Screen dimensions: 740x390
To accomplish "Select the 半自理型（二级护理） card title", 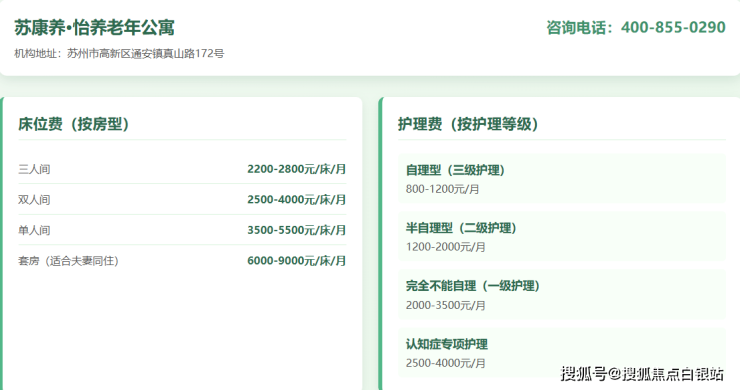I will 462,228.
